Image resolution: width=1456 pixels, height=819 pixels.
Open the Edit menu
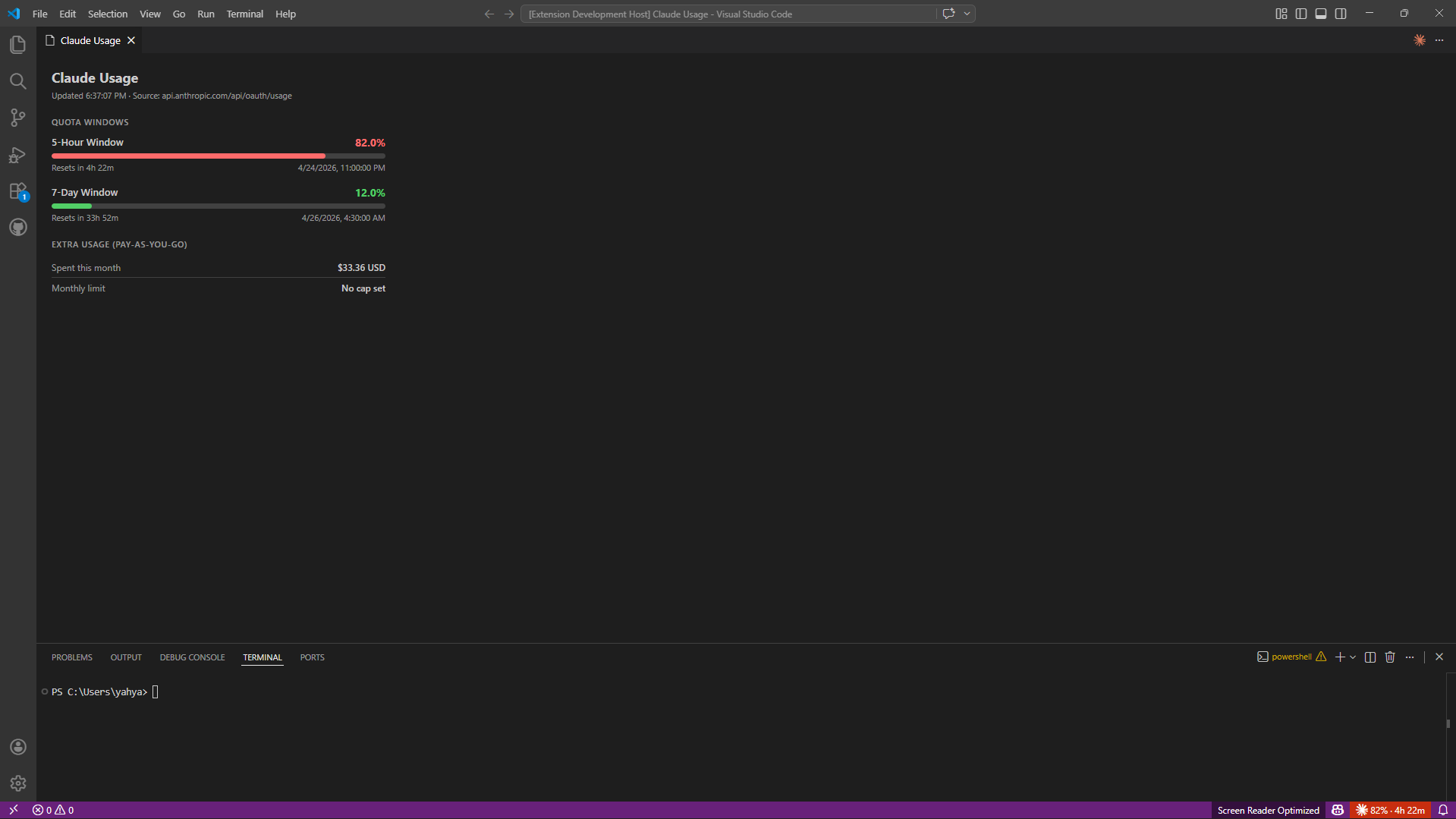point(68,14)
